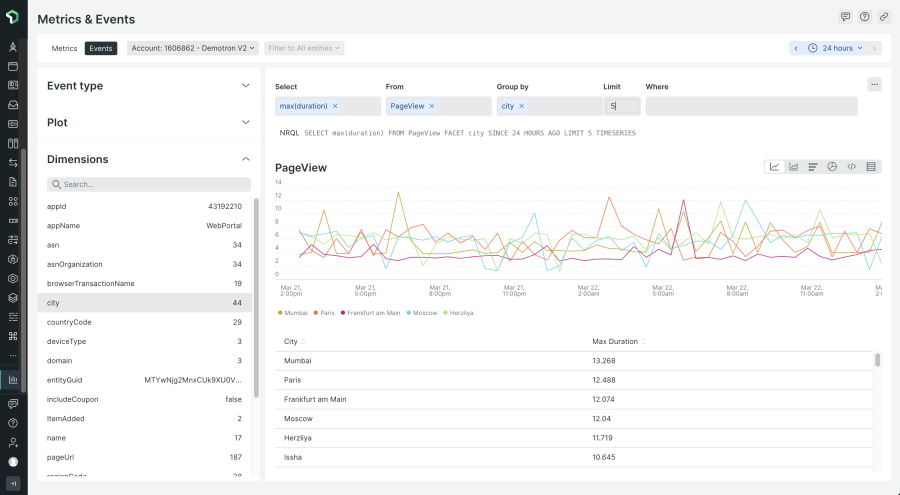900x495 pixels.
Task: Click the Where filter input field
Action: coord(751,106)
